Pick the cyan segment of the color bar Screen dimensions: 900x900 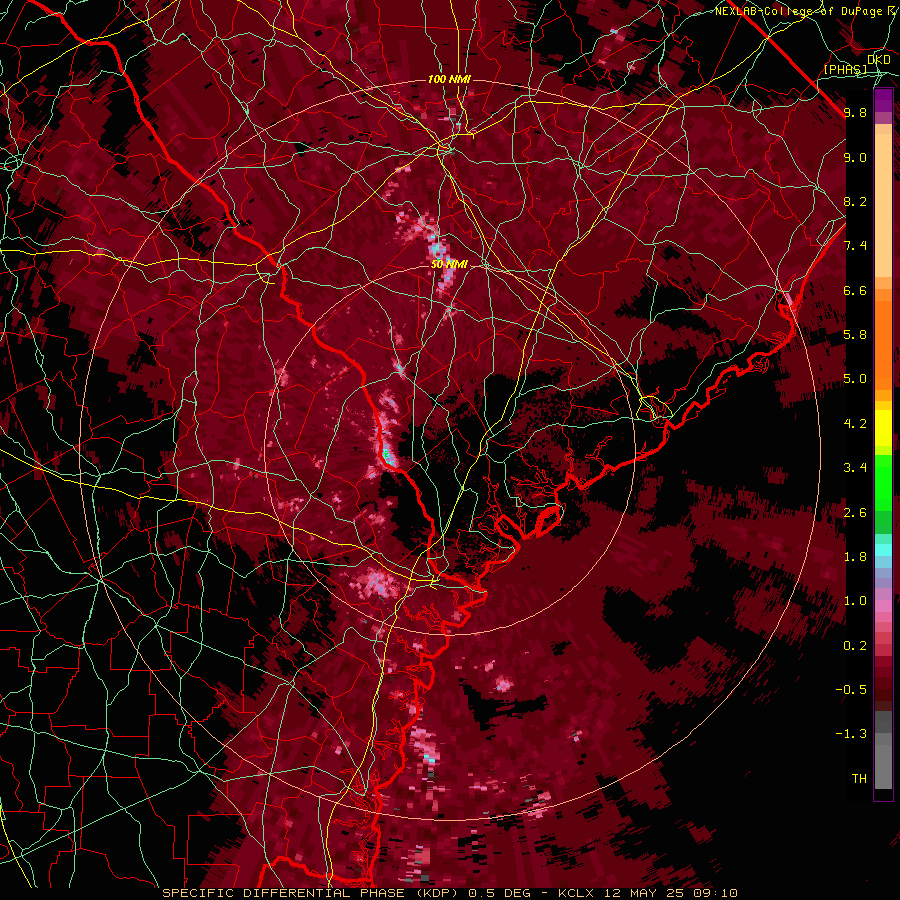[883, 550]
